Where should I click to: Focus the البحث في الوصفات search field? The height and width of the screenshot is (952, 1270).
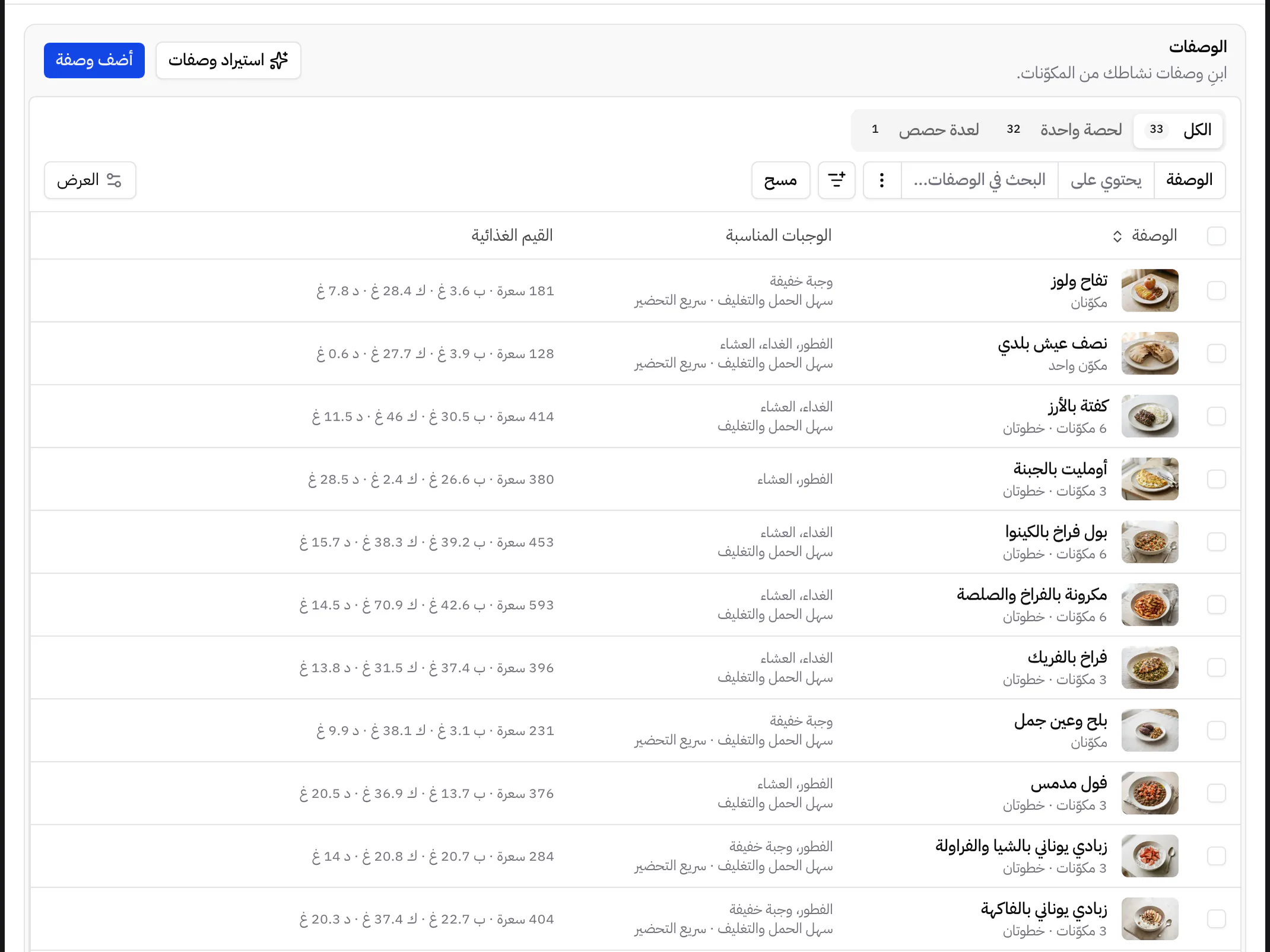tap(979, 180)
